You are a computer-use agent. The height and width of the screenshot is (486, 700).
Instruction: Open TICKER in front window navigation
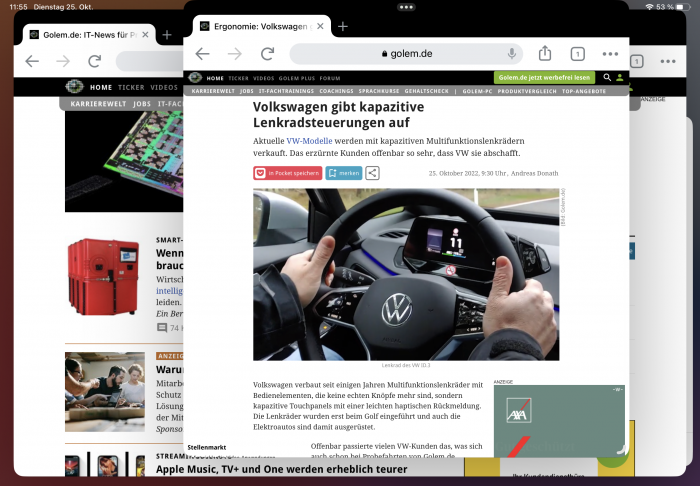pos(238,78)
